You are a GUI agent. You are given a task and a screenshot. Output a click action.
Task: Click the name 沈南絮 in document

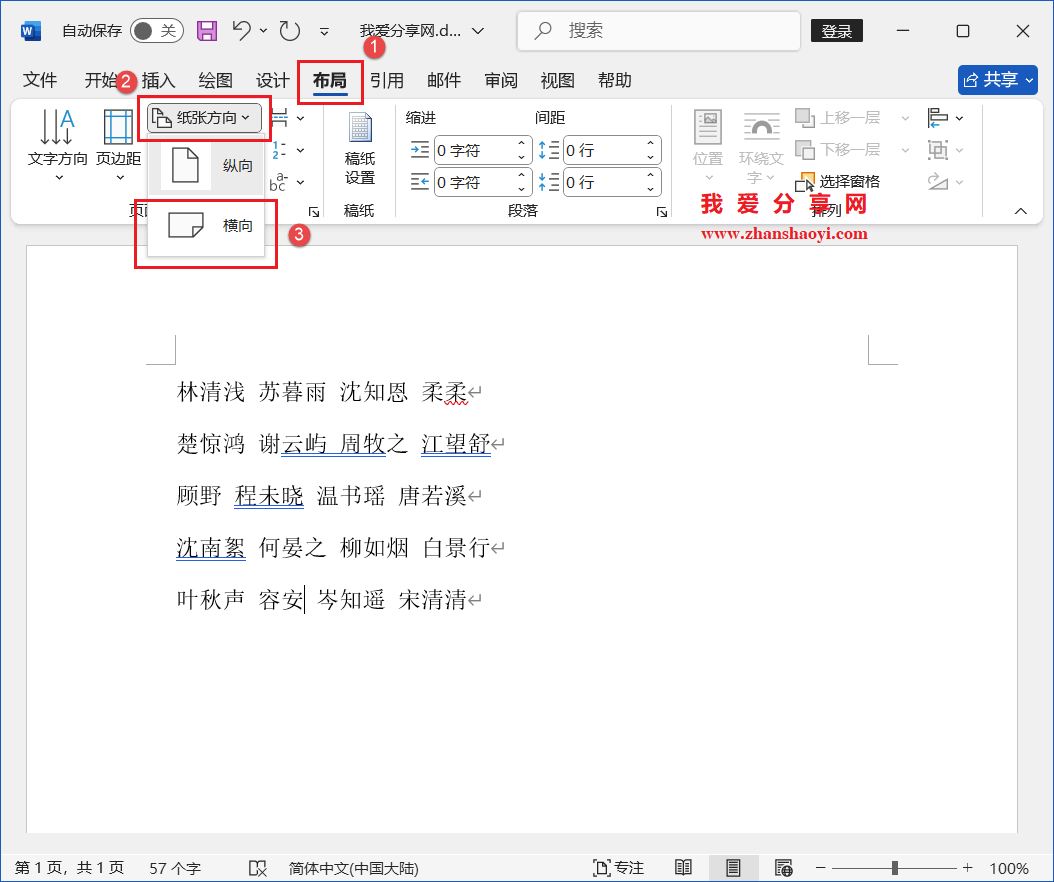click(211, 547)
